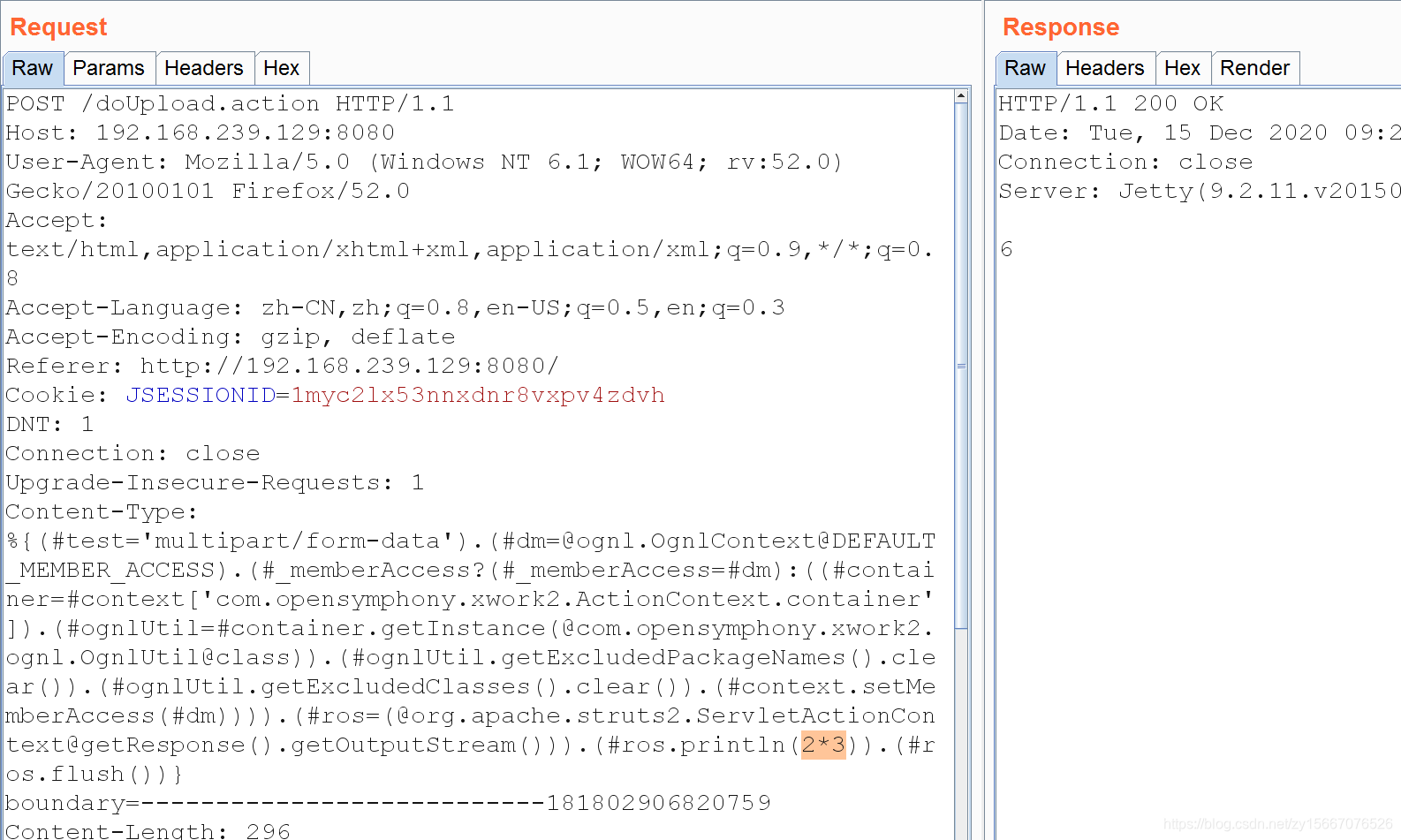Screen dimensions: 1401x840
Task: Click the DNT: 1 header line
Action: pos(49,424)
